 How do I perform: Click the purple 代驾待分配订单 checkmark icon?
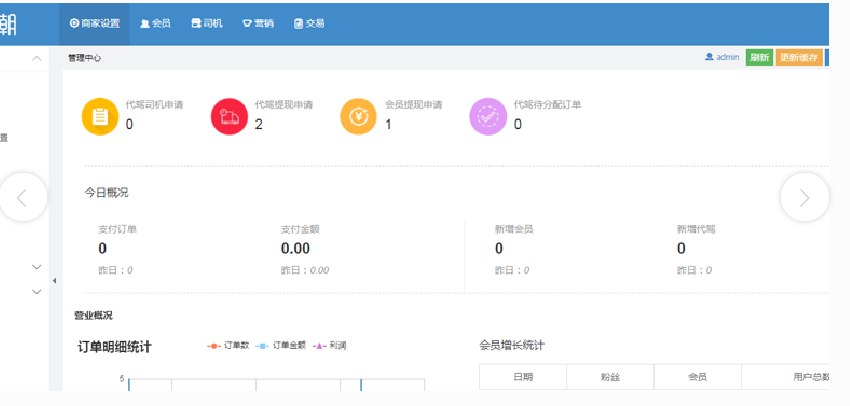(488, 116)
